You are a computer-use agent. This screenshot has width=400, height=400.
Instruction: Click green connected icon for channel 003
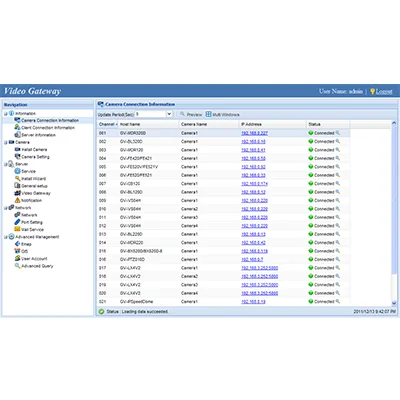point(311,150)
